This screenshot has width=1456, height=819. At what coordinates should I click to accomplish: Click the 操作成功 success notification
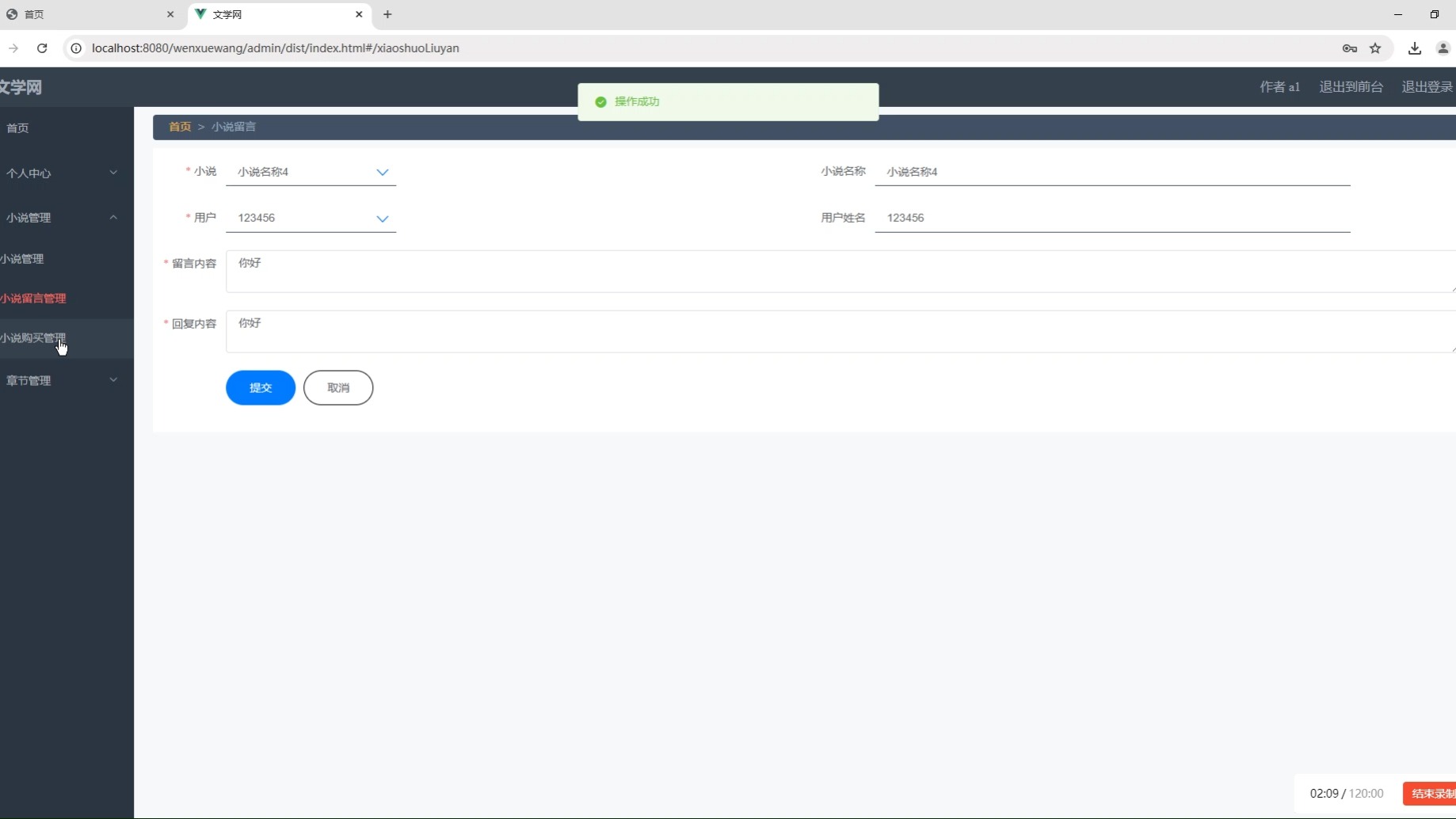pos(728,102)
